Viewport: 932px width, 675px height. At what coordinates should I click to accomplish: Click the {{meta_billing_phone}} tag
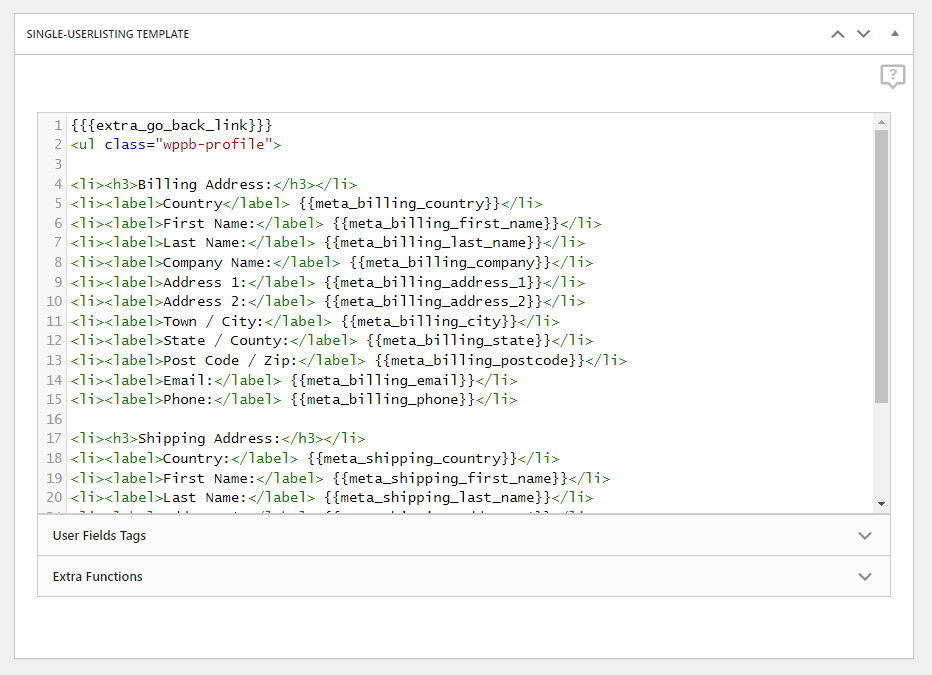pyautogui.click(x=383, y=399)
